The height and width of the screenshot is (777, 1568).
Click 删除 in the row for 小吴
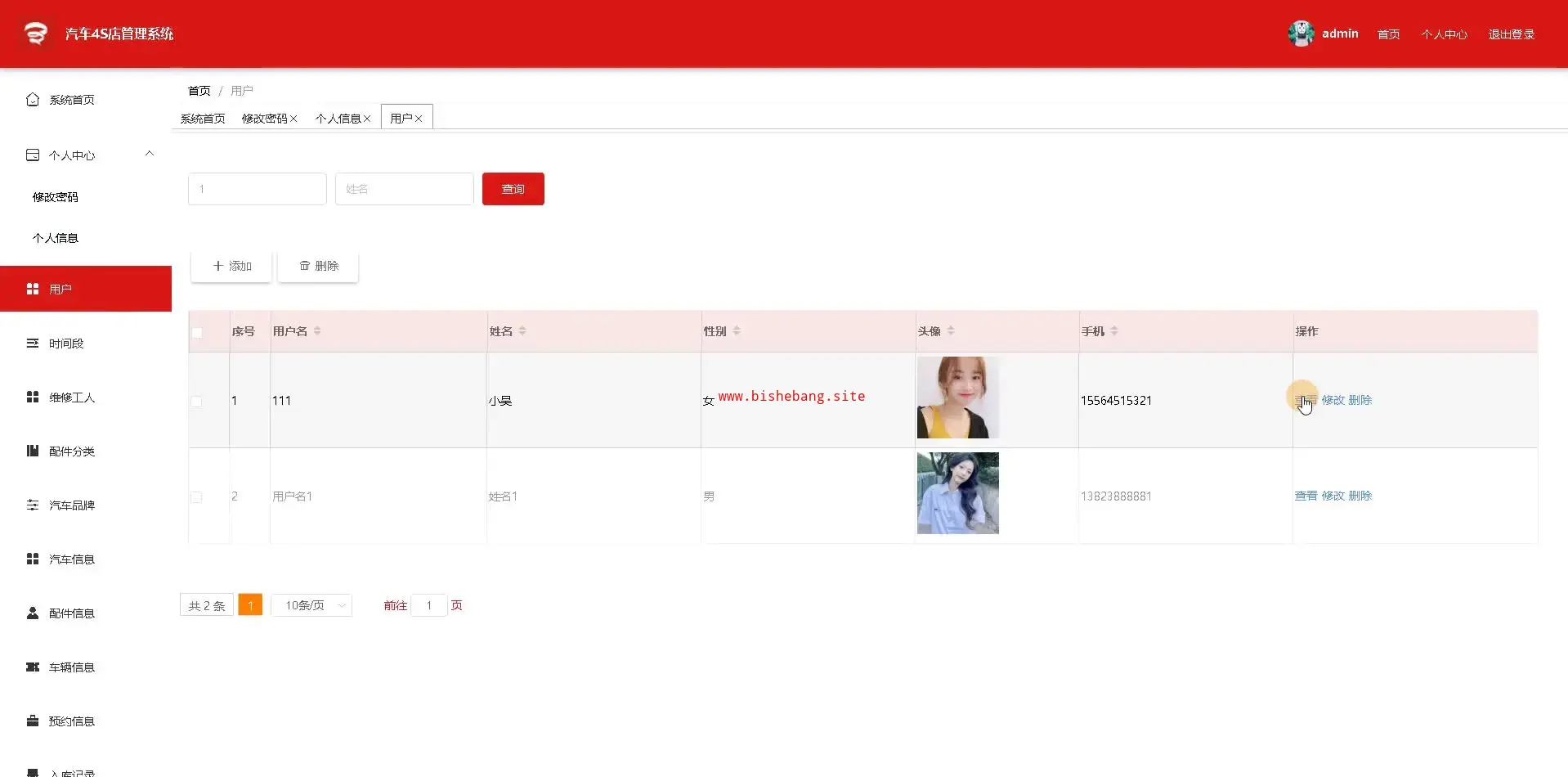(1360, 400)
